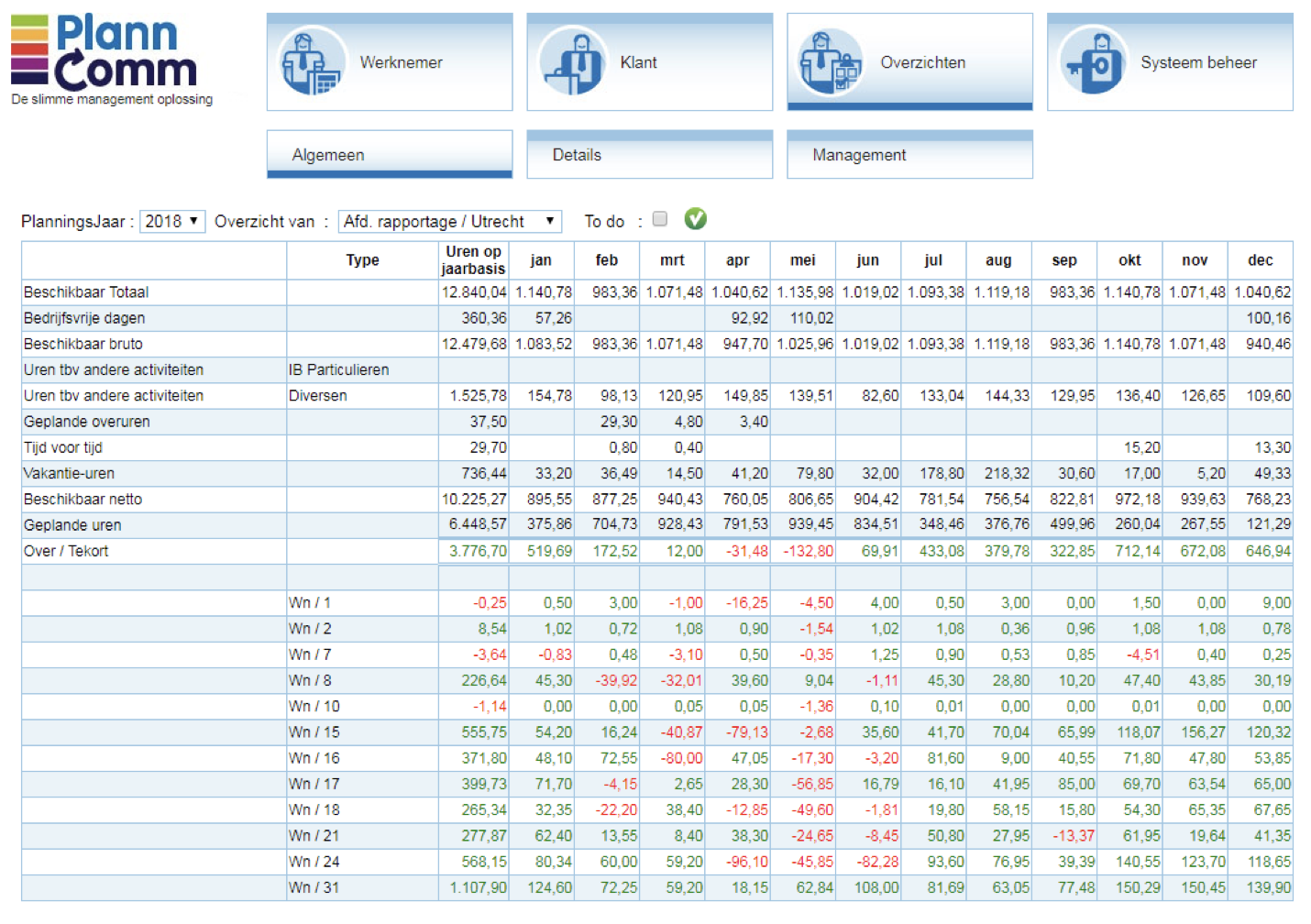Click the Type column header
Screen dimensions: 1311x924
click(362, 260)
